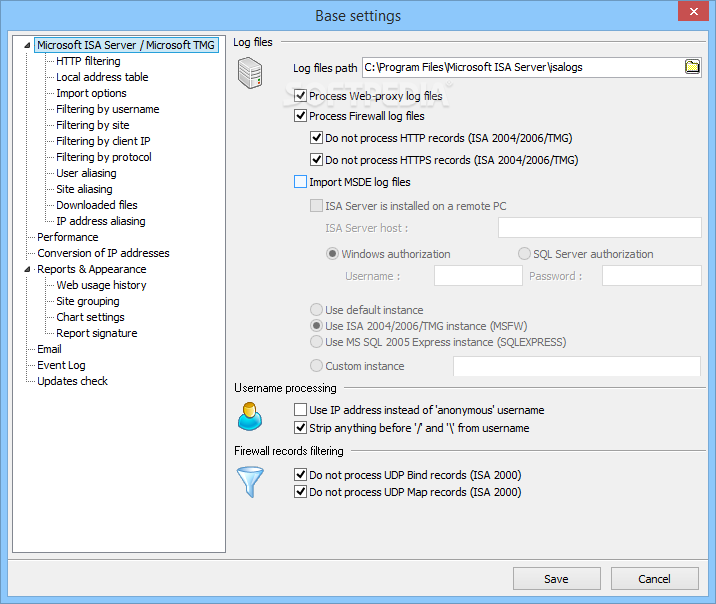Screen dimensions: 716x604
Task: Select Reports & Appearance tree item
Action: [x=92, y=269]
